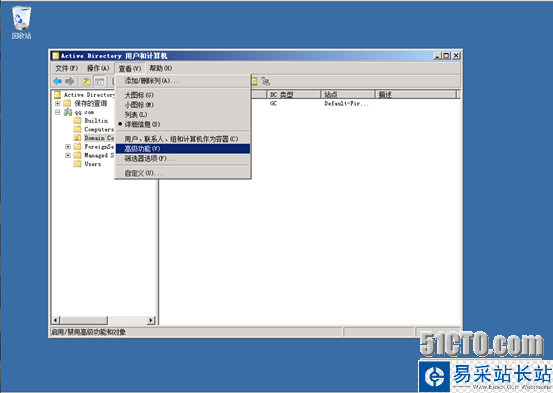This screenshot has height=393, width=553.
Task: Click the 描述 column header
Action: (x=415, y=94)
